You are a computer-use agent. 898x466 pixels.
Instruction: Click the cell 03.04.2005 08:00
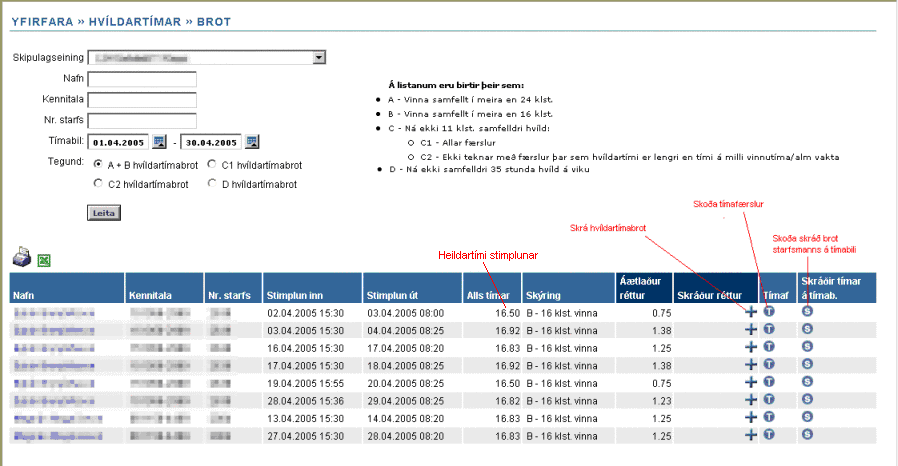click(x=405, y=313)
